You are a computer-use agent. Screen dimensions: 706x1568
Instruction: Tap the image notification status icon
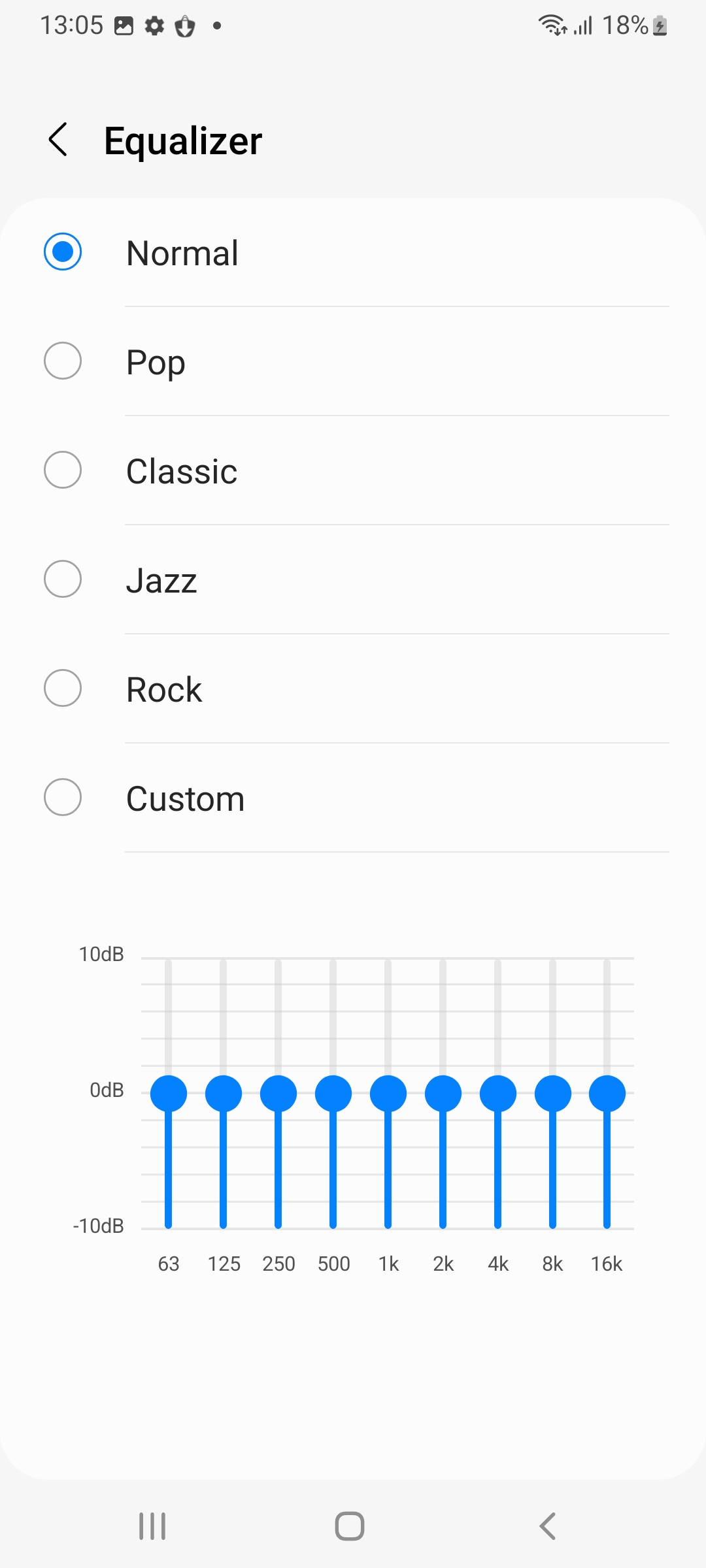[x=124, y=26]
